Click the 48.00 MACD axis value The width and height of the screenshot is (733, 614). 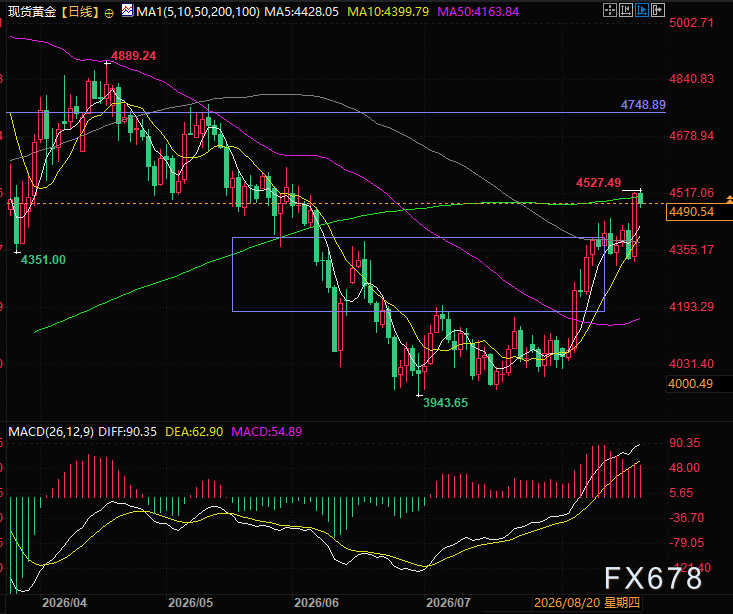[x=684, y=468]
